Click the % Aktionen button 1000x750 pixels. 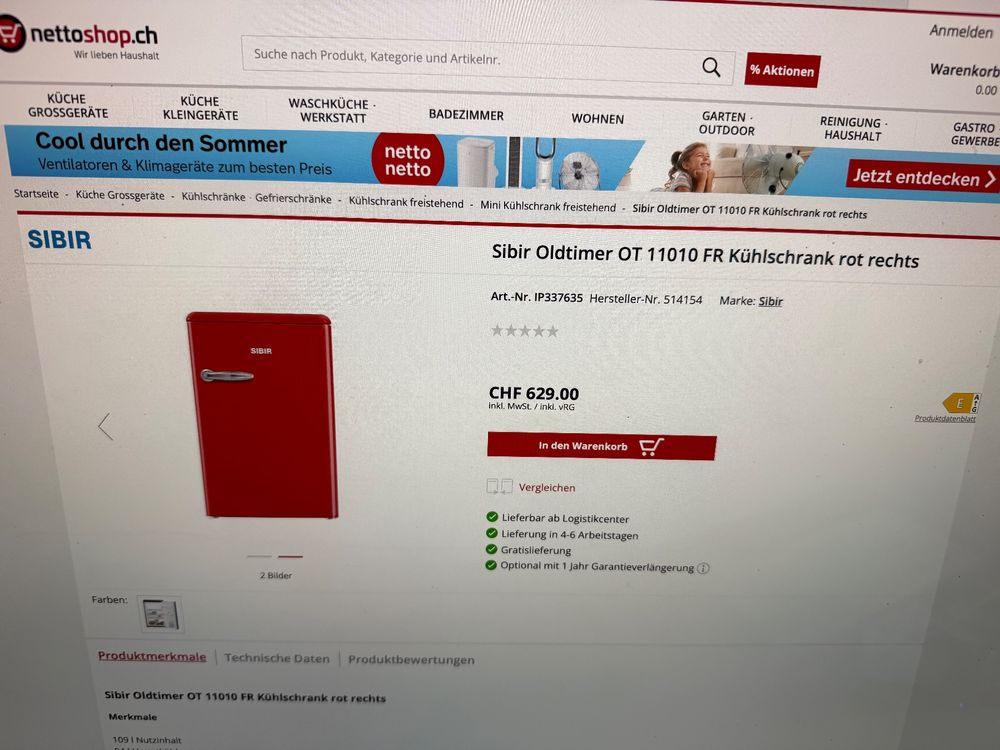[x=783, y=70]
